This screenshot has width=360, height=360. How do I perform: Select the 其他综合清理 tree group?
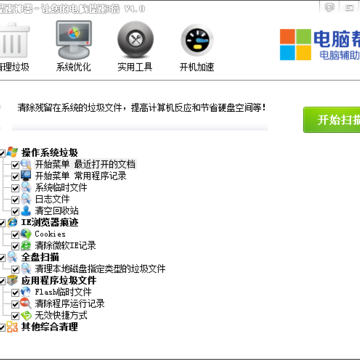point(50,327)
